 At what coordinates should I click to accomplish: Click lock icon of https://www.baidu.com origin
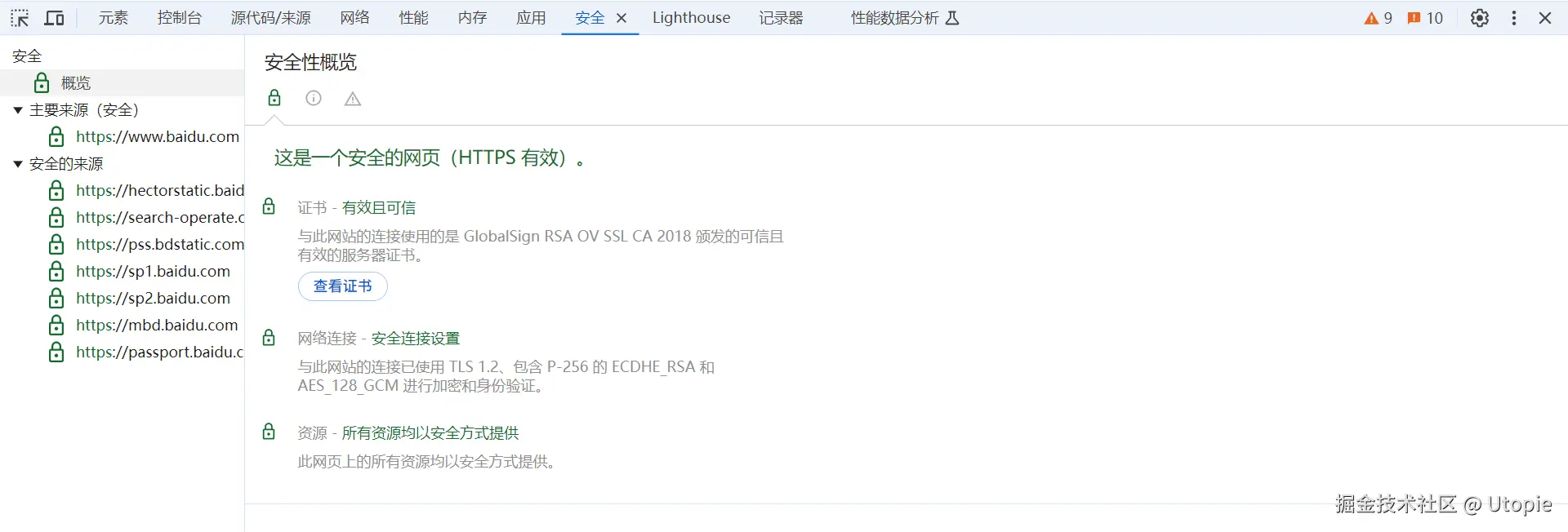coord(56,136)
